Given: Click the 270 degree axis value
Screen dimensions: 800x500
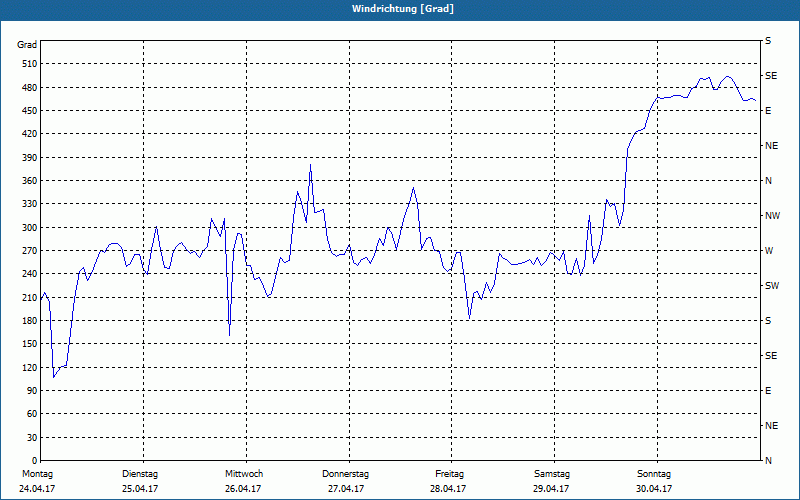Looking at the screenshot, I should click(29, 251).
